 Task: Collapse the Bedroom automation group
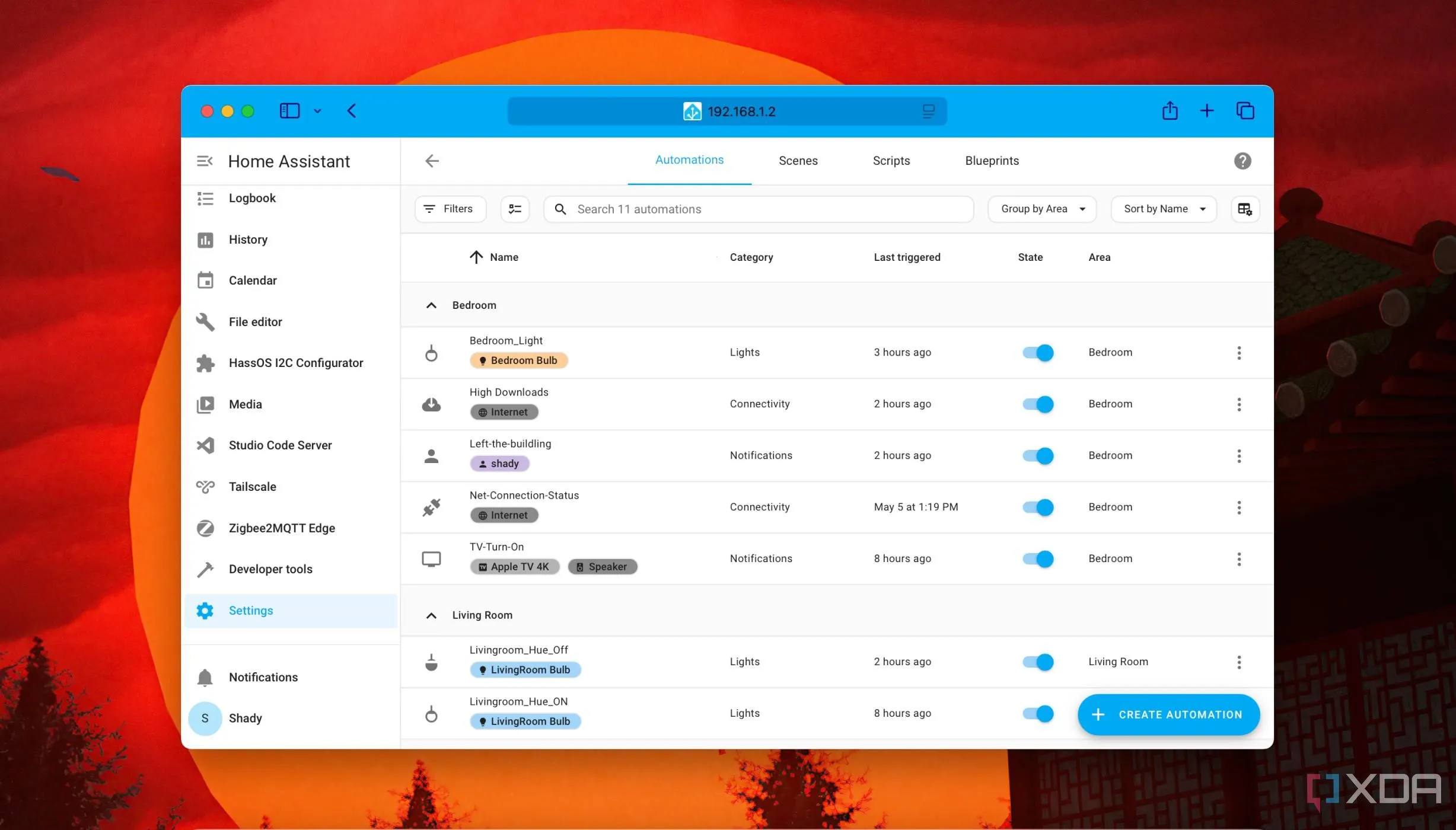431,305
